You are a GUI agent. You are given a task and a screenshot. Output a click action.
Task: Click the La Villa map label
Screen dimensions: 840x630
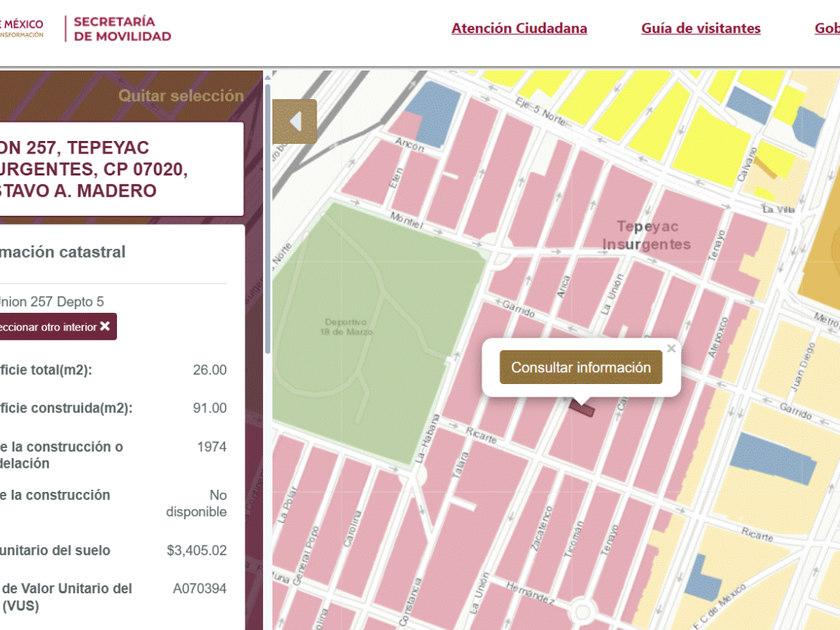779,209
